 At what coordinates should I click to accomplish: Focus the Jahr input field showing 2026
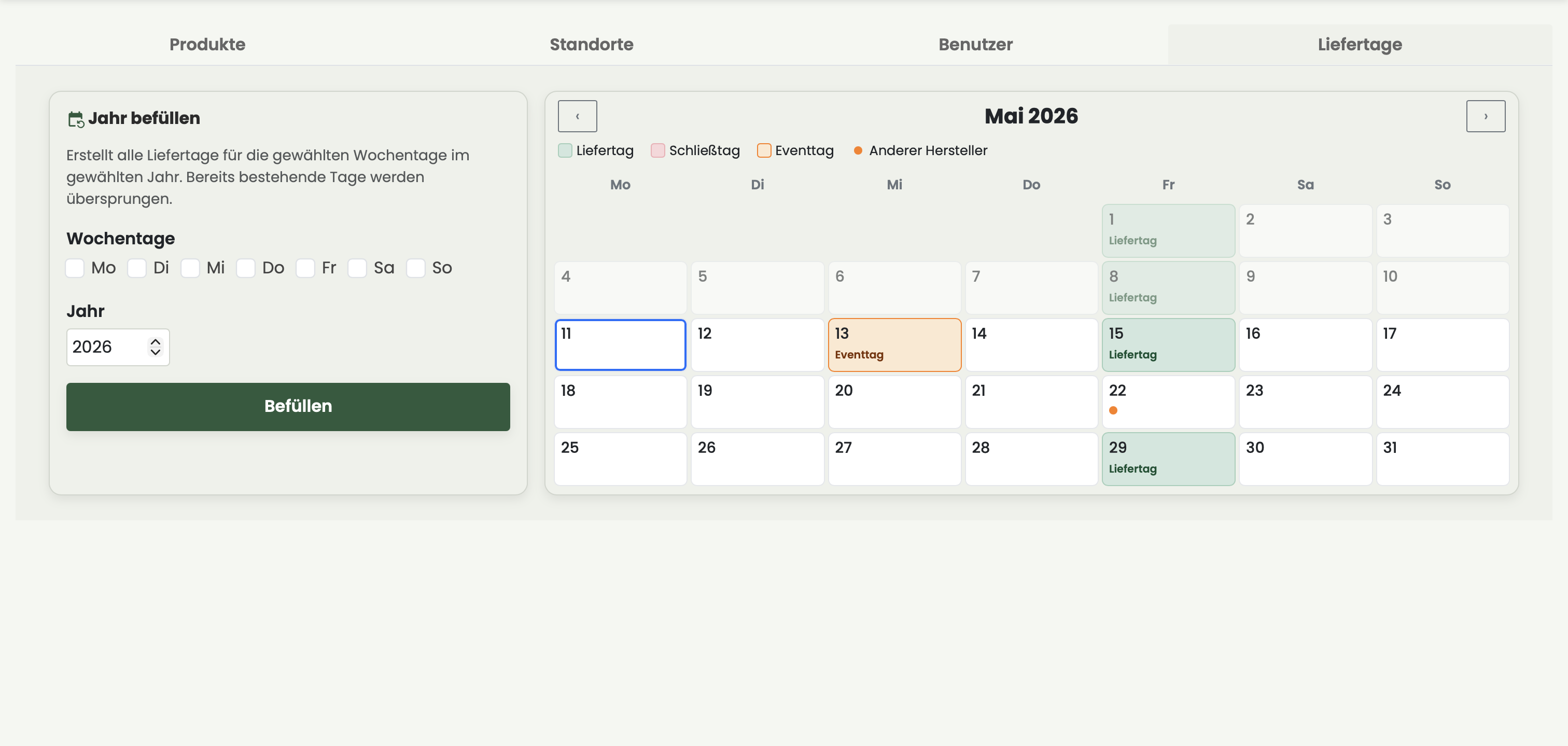pos(118,347)
